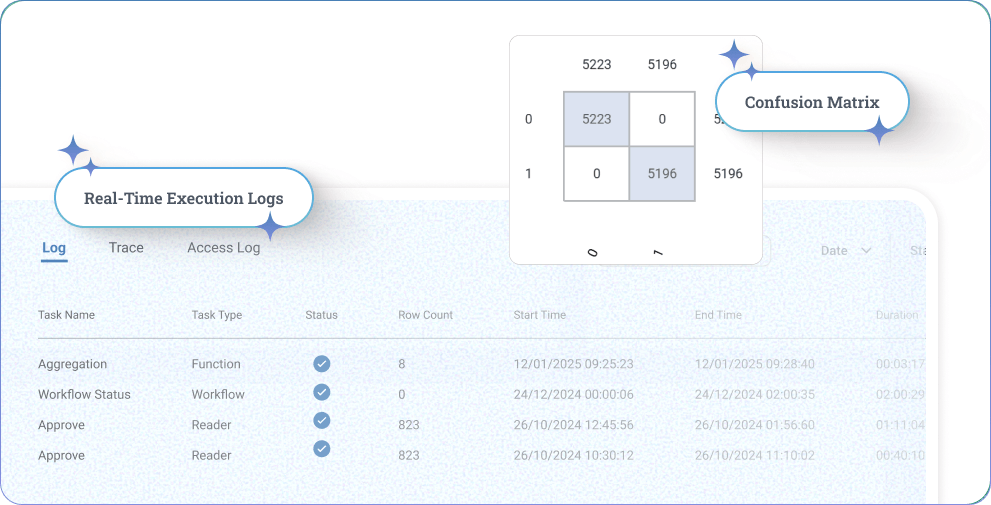Click the Workflow Status row's success checkmark
The height and width of the screenshot is (505, 991).
point(322,392)
